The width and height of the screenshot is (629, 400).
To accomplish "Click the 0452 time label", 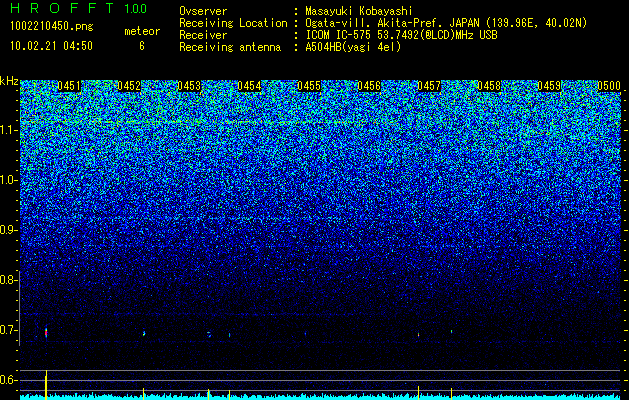I will (129, 86).
